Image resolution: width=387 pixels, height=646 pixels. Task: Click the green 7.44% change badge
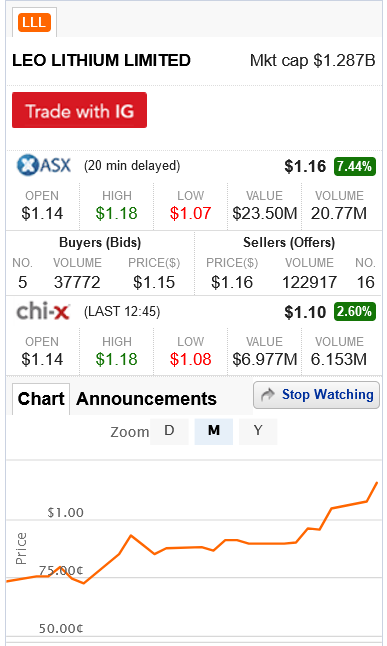pyautogui.click(x=354, y=166)
